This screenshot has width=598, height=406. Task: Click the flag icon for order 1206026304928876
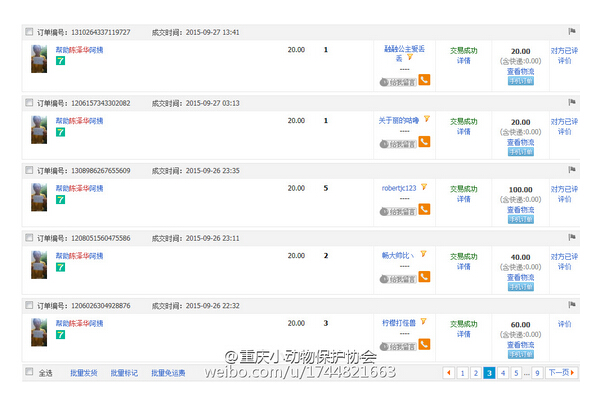pyautogui.click(x=572, y=305)
